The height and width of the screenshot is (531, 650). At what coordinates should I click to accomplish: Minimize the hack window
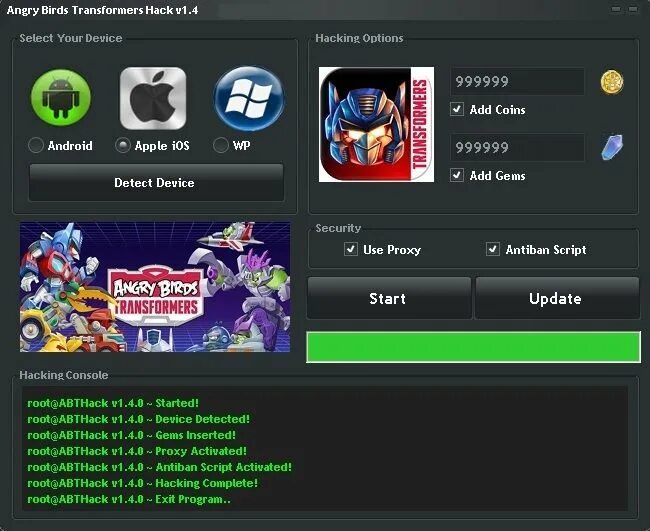coord(616,9)
